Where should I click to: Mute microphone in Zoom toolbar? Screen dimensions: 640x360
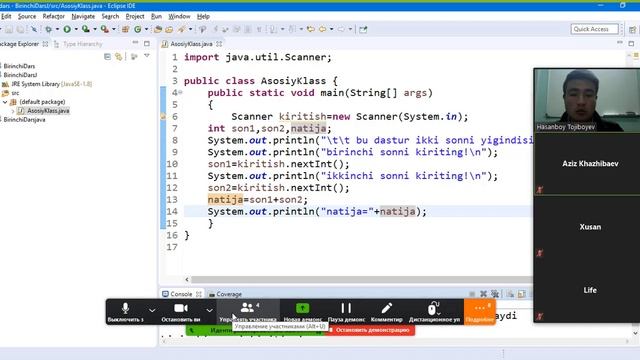pos(125,312)
